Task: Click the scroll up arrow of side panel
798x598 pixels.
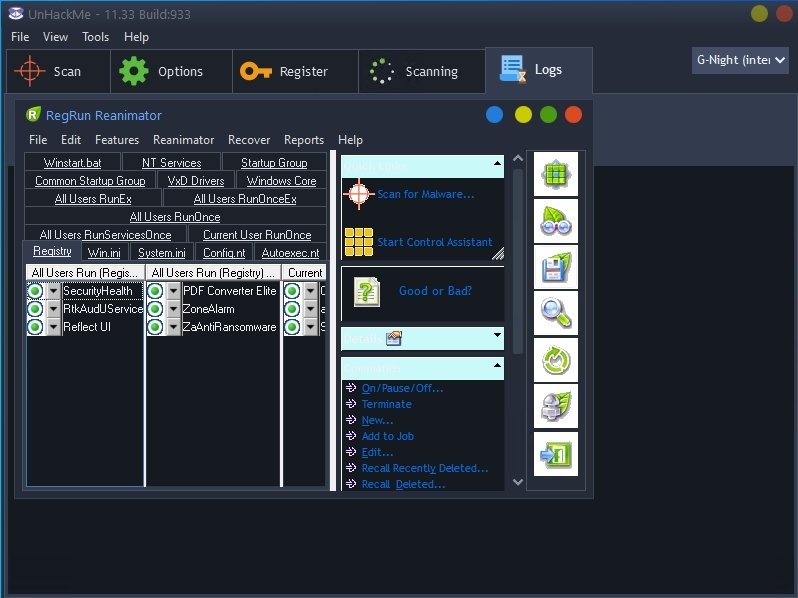Action: [x=518, y=158]
